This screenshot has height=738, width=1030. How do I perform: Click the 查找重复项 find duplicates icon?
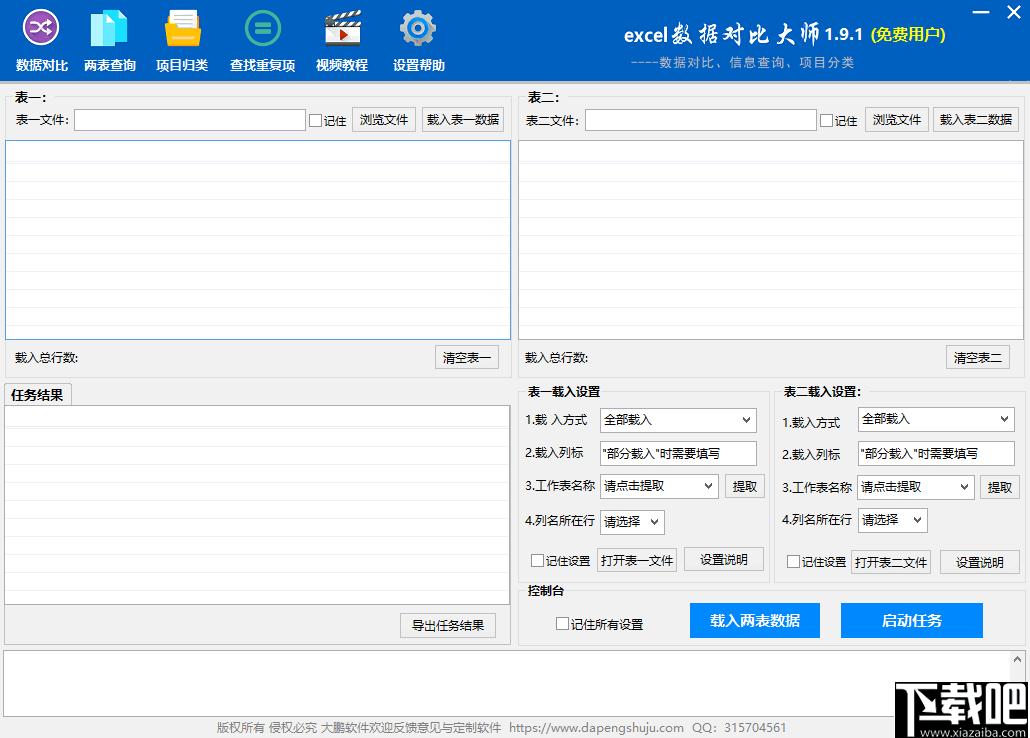(x=262, y=40)
